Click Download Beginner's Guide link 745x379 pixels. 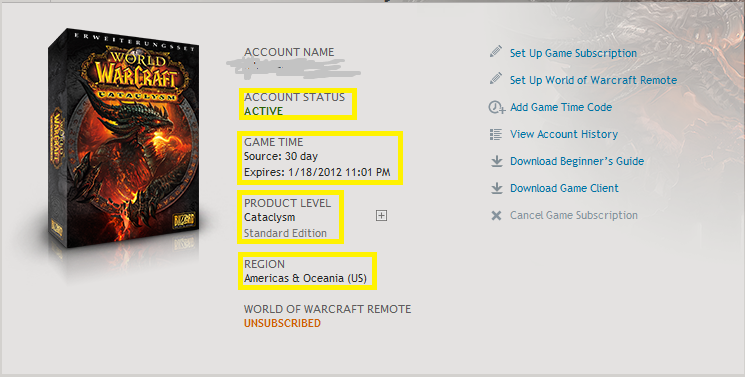click(577, 161)
